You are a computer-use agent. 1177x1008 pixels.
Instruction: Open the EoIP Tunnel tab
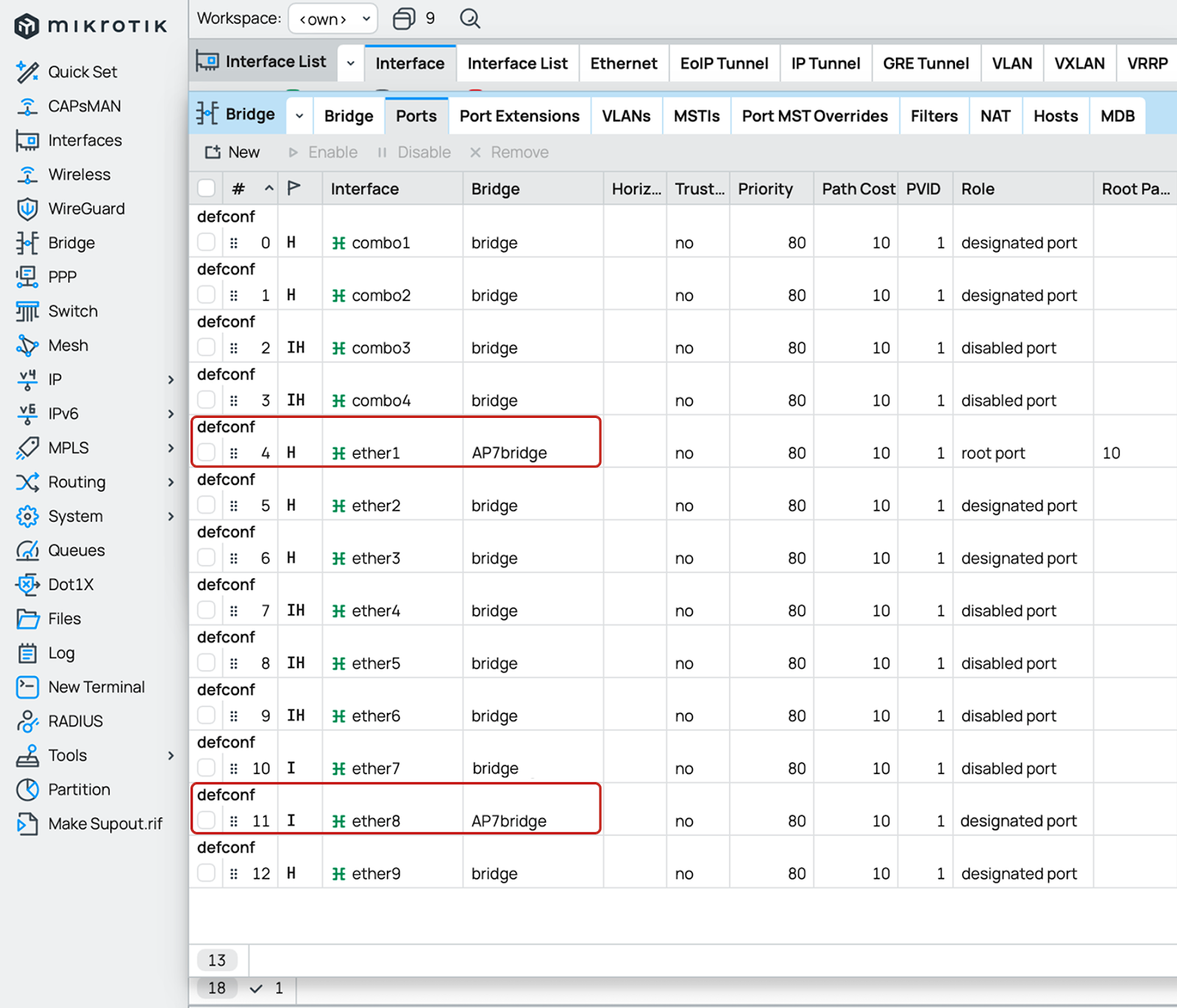pos(724,64)
